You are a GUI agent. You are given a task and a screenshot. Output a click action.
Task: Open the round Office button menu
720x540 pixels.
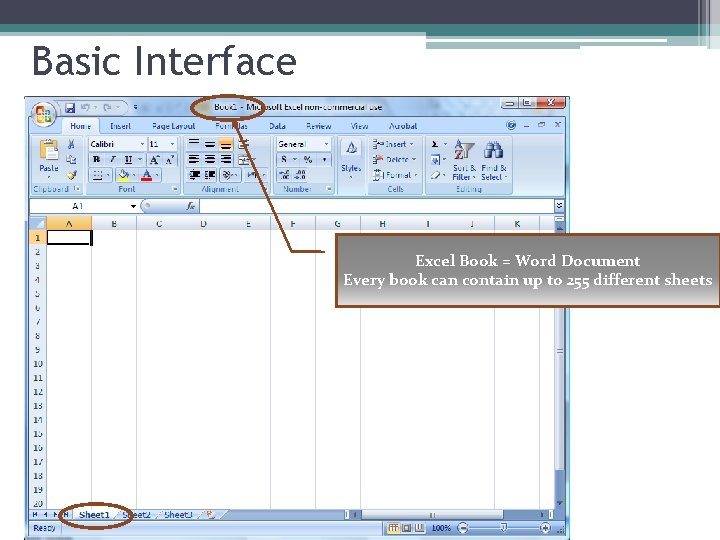pyautogui.click(x=44, y=113)
